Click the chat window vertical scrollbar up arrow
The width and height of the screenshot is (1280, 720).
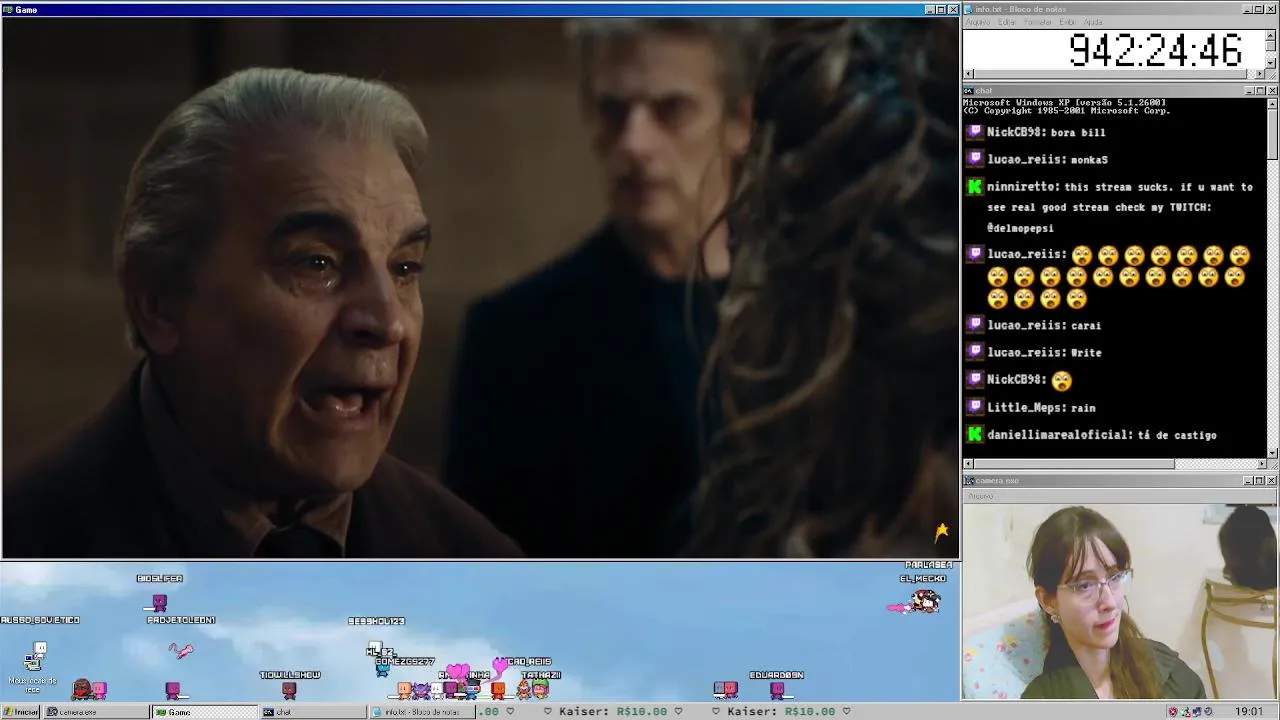[x=1272, y=103]
